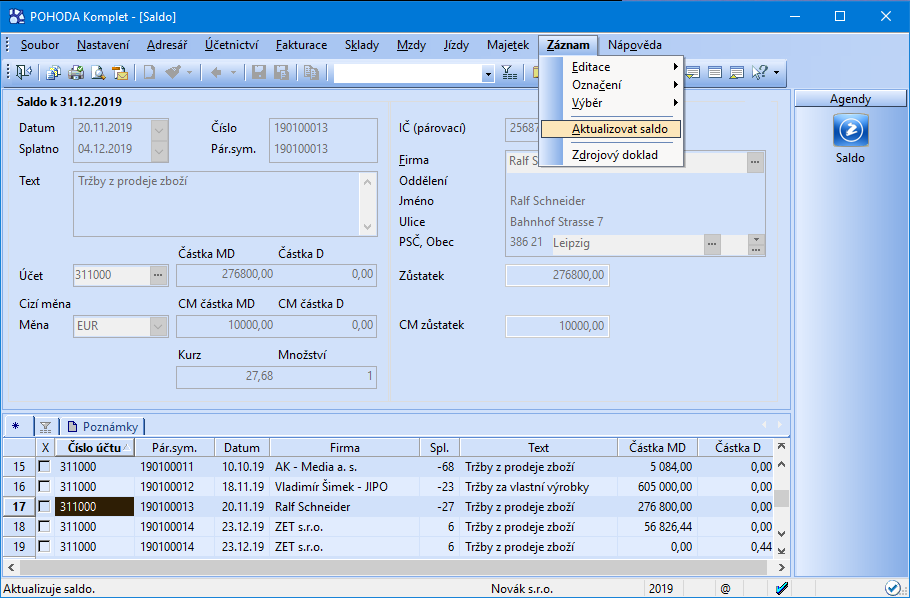Click the blank new-document toolbar icon
Viewport: 910px width, 598px height.
(150, 72)
